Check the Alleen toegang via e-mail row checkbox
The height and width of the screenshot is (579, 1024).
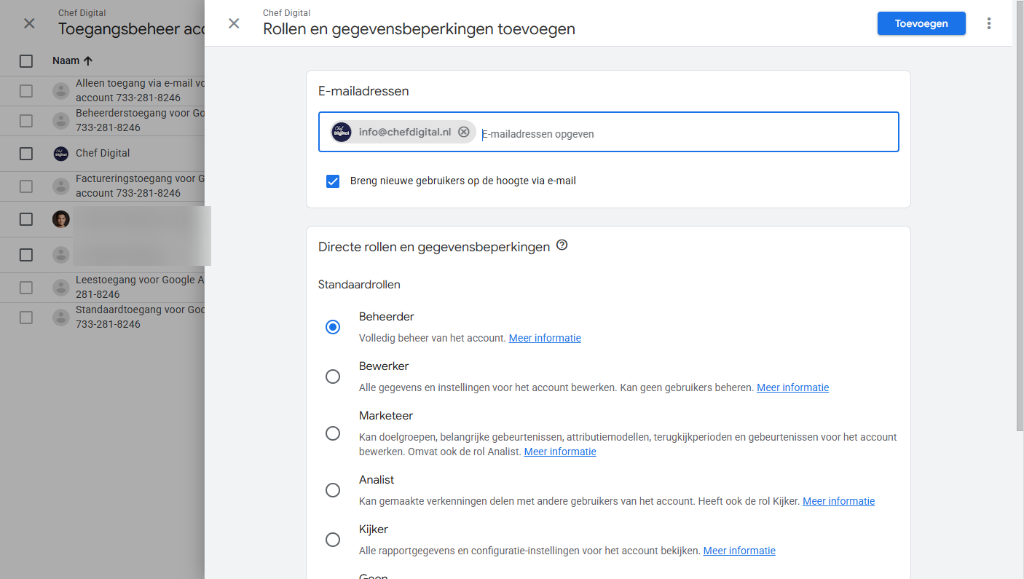[26, 91]
